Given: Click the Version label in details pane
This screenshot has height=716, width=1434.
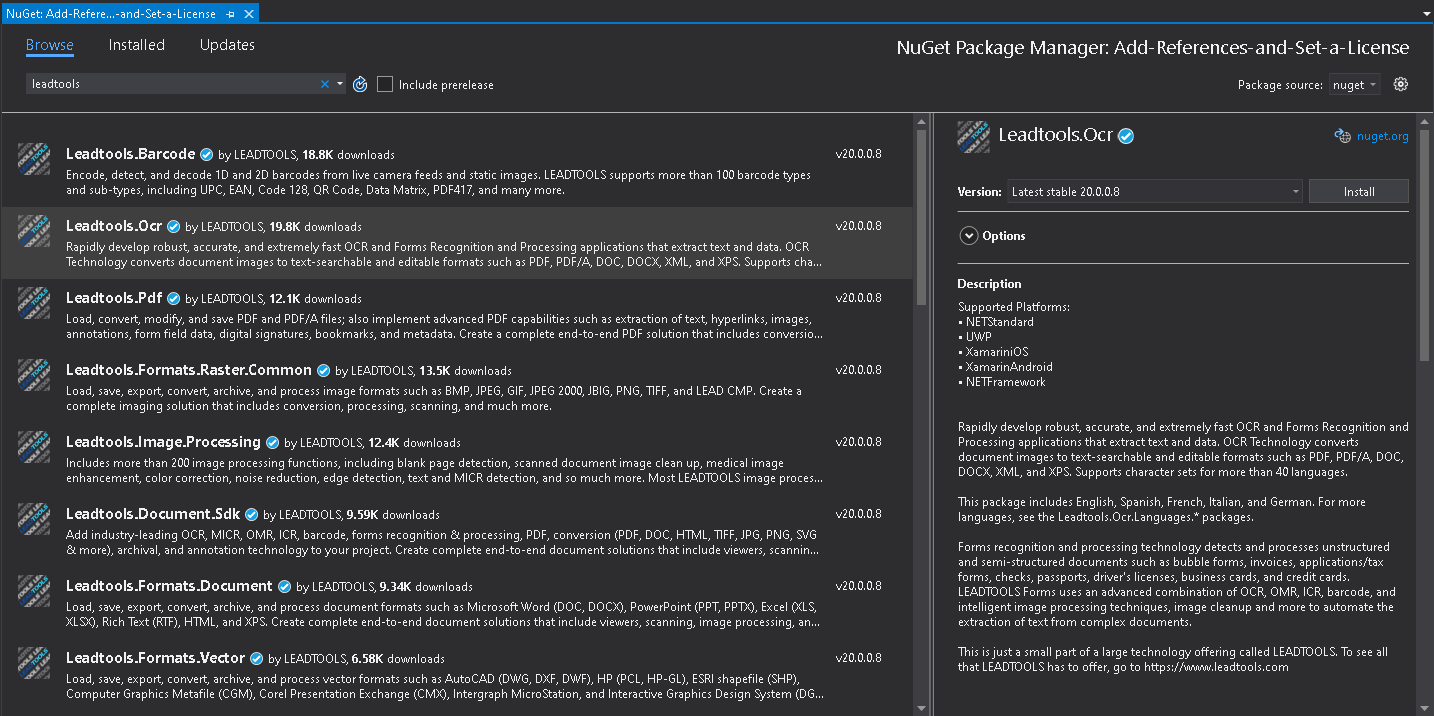Looking at the screenshot, I should pos(979,192).
